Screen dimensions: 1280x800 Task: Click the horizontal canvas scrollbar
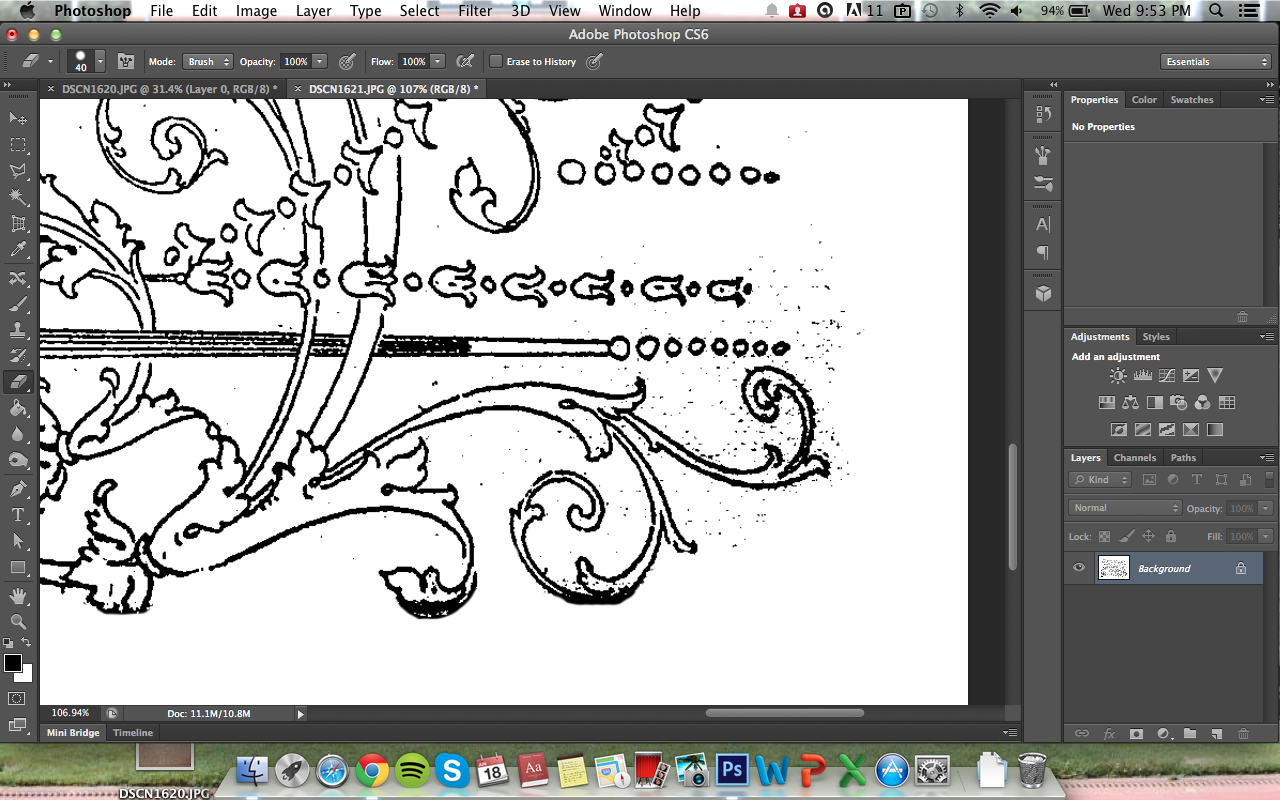pyautogui.click(x=785, y=713)
